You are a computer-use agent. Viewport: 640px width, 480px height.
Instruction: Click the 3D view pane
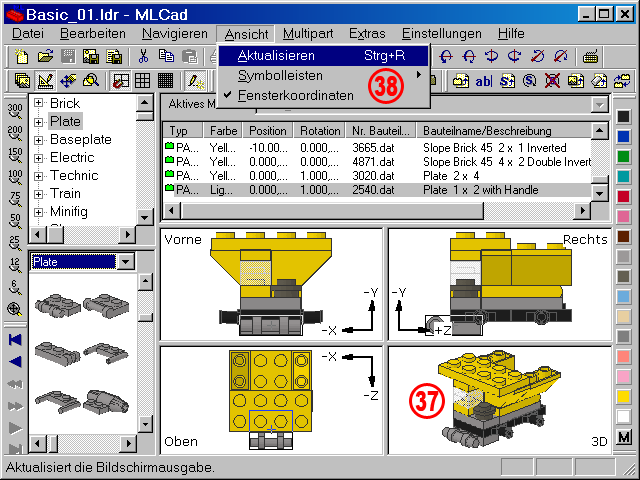[500, 400]
